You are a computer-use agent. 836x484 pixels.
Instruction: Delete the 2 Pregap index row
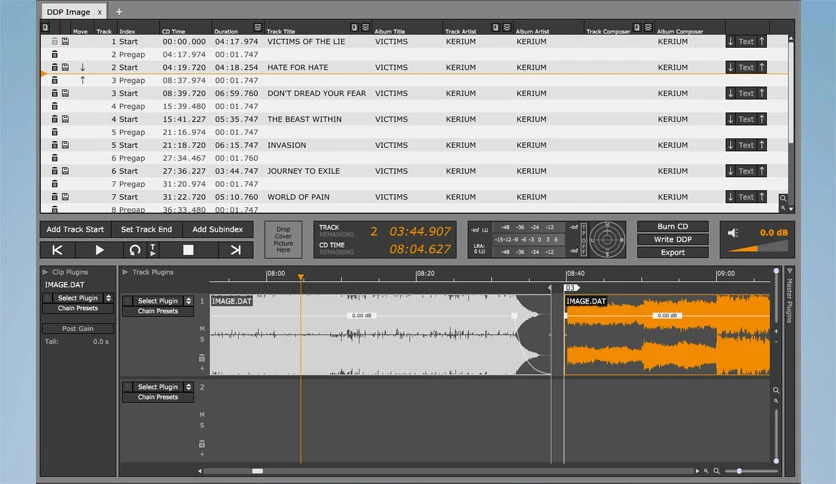tap(54, 54)
